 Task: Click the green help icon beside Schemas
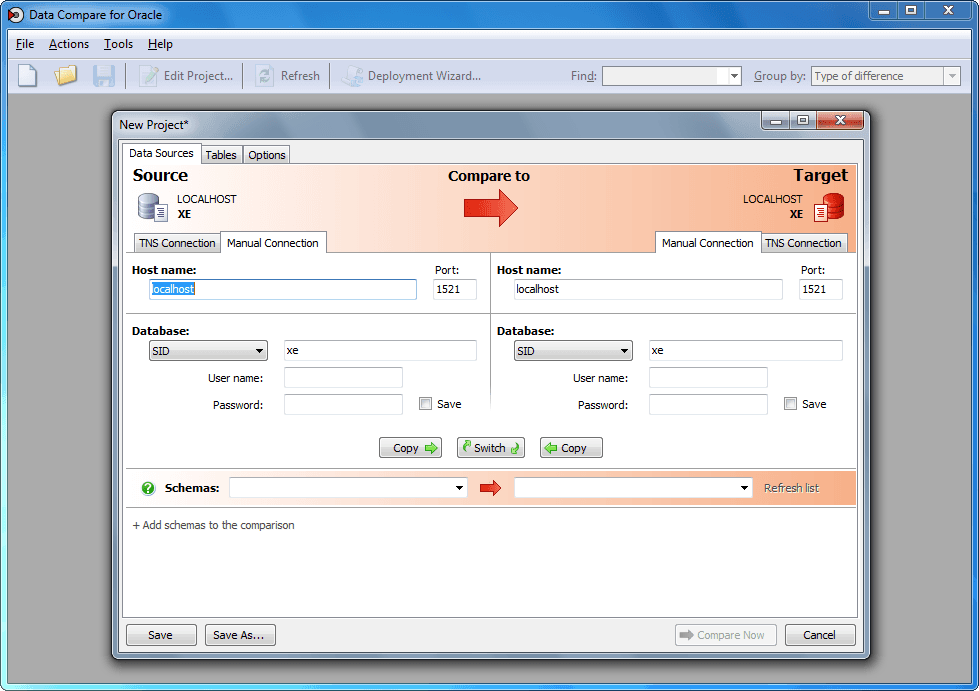148,488
